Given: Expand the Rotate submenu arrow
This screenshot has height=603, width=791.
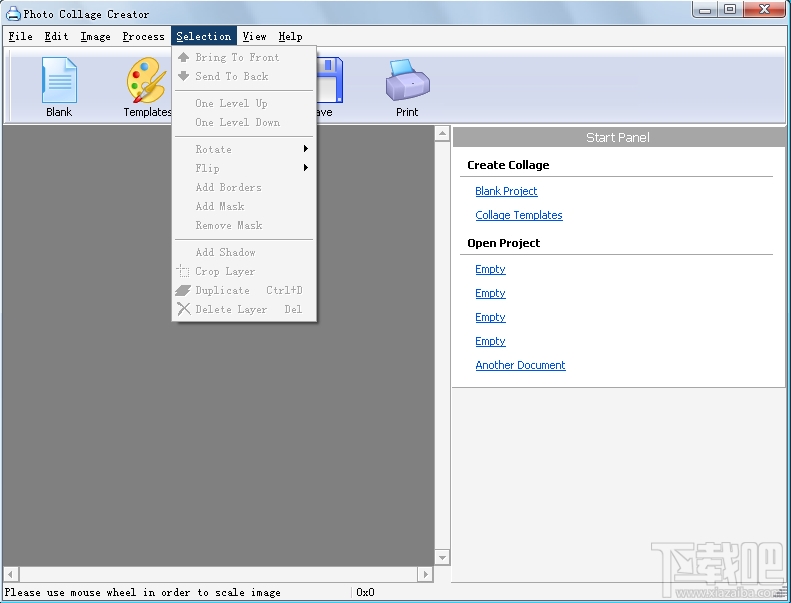Looking at the screenshot, I should [x=306, y=149].
